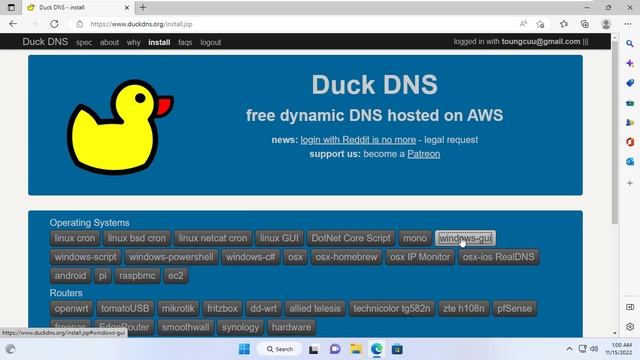Pick the ec2 button
Screen dimensions: 640x360
176,276
